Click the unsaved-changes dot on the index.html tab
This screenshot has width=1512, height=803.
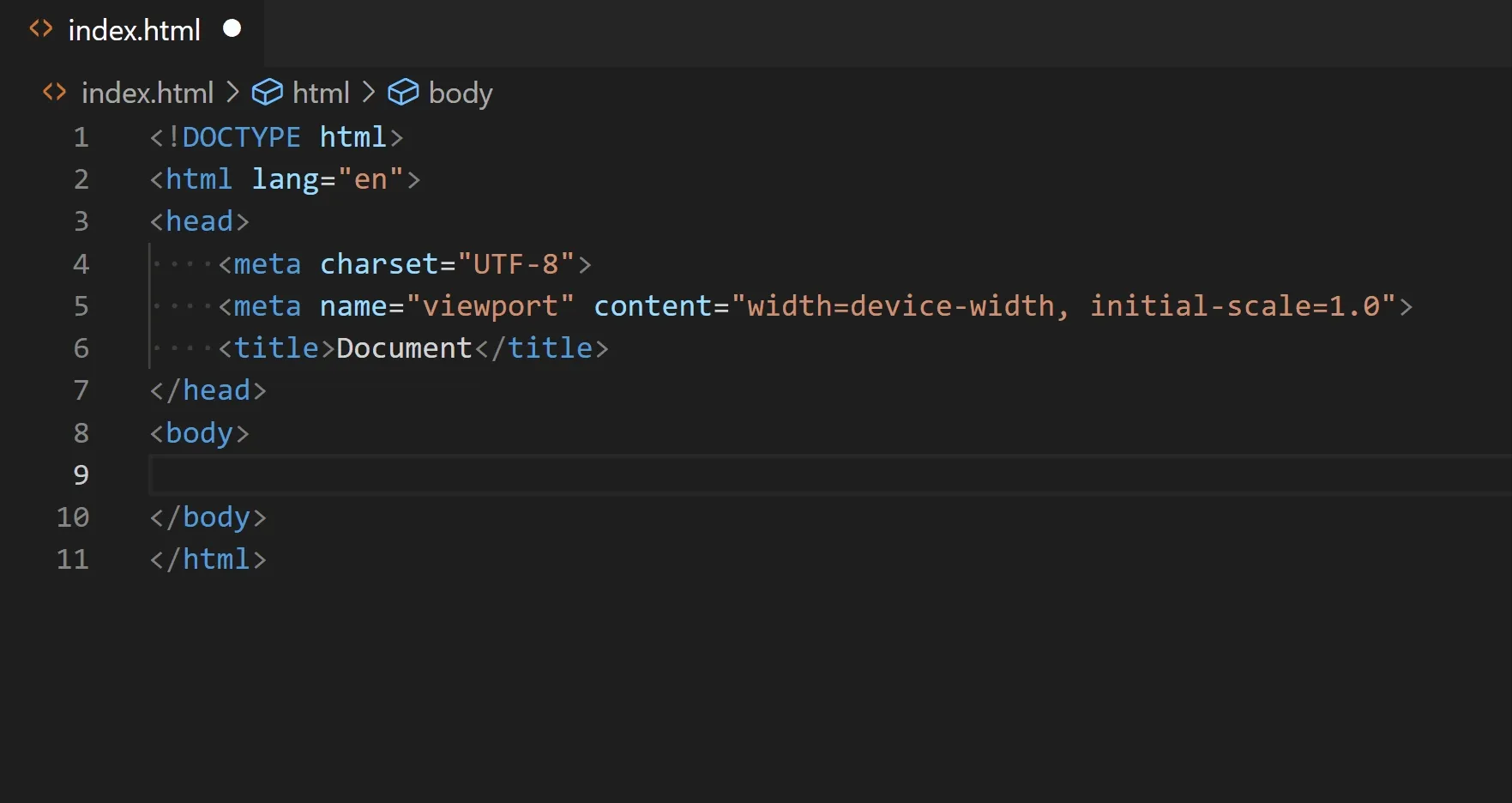pyautogui.click(x=232, y=28)
